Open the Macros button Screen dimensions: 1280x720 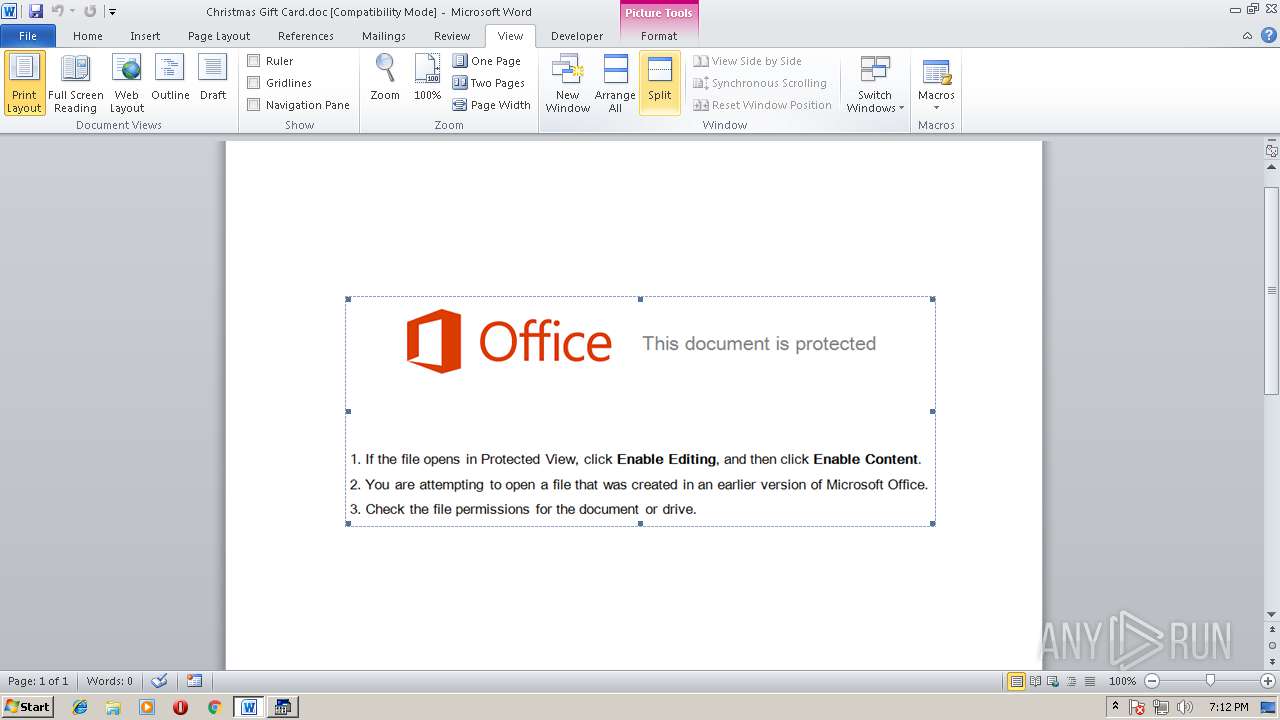click(x=936, y=76)
